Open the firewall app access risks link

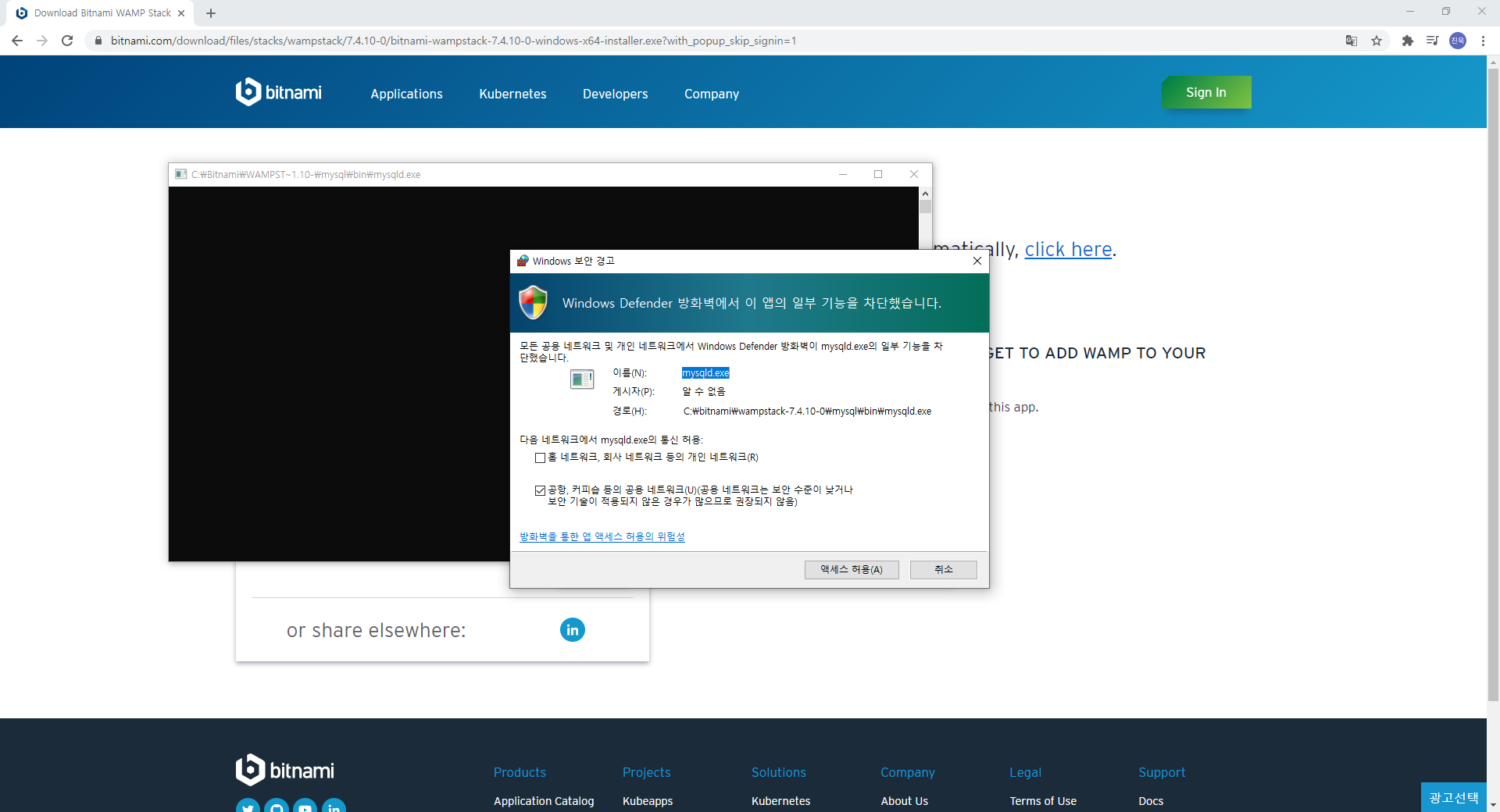click(x=602, y=536)
